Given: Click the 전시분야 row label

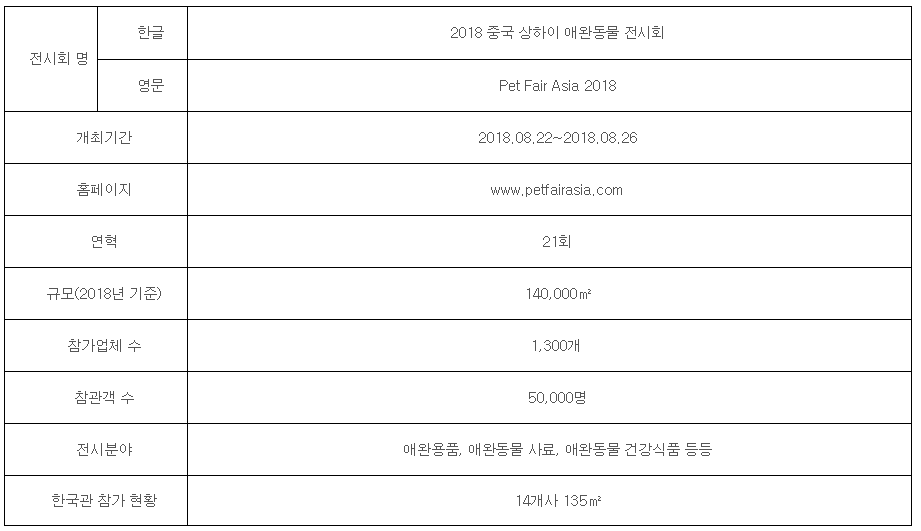Looking at the screenshot, I should 104,449.
